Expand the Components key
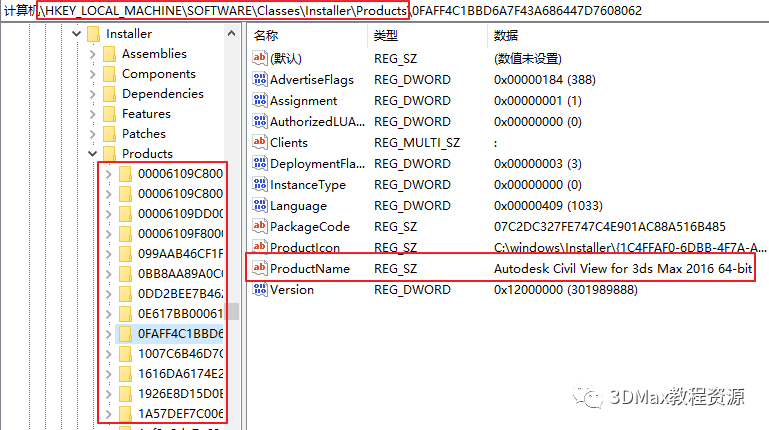769x430 pixels. (x=93, y=74)
